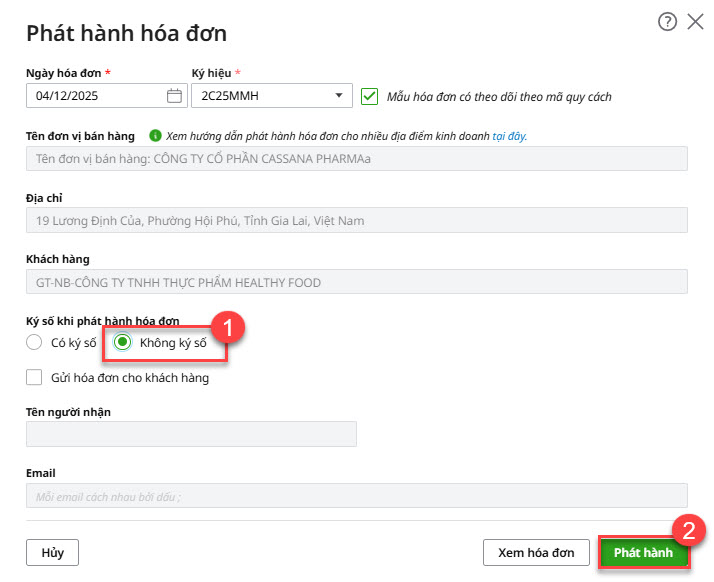
Task: Toggle the Mẫu hóa đơn theo mã quy cách checkbox
Action: pyautogui.click(x=370, y=96)
